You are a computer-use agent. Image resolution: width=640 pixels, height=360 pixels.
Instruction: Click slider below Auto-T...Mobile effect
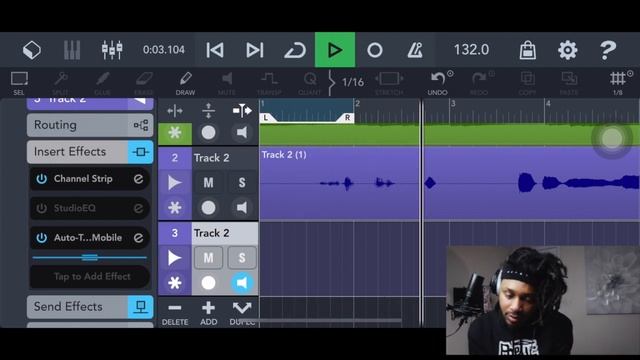click(89, 258)
